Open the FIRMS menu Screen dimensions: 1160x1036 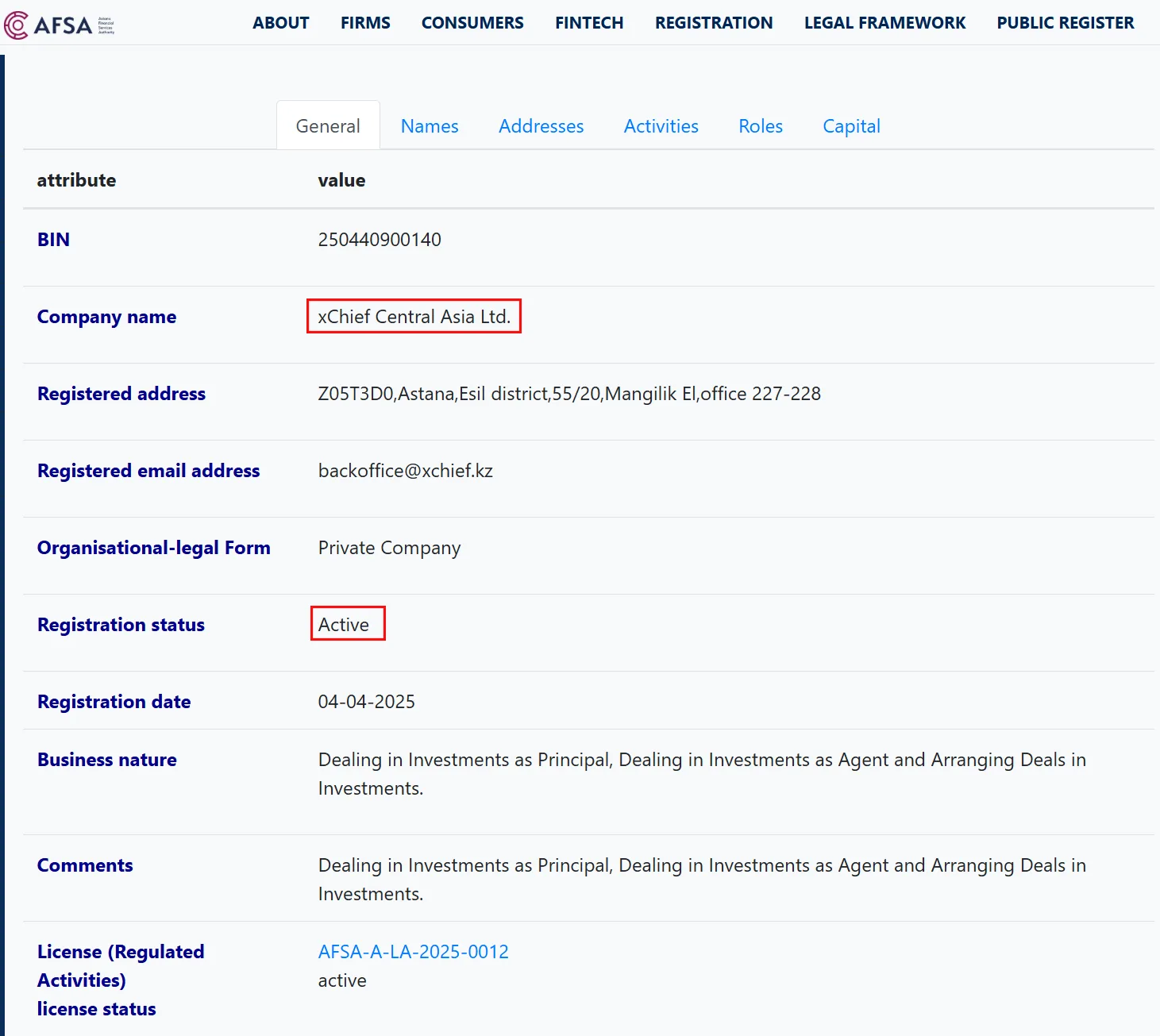point(365,23)
